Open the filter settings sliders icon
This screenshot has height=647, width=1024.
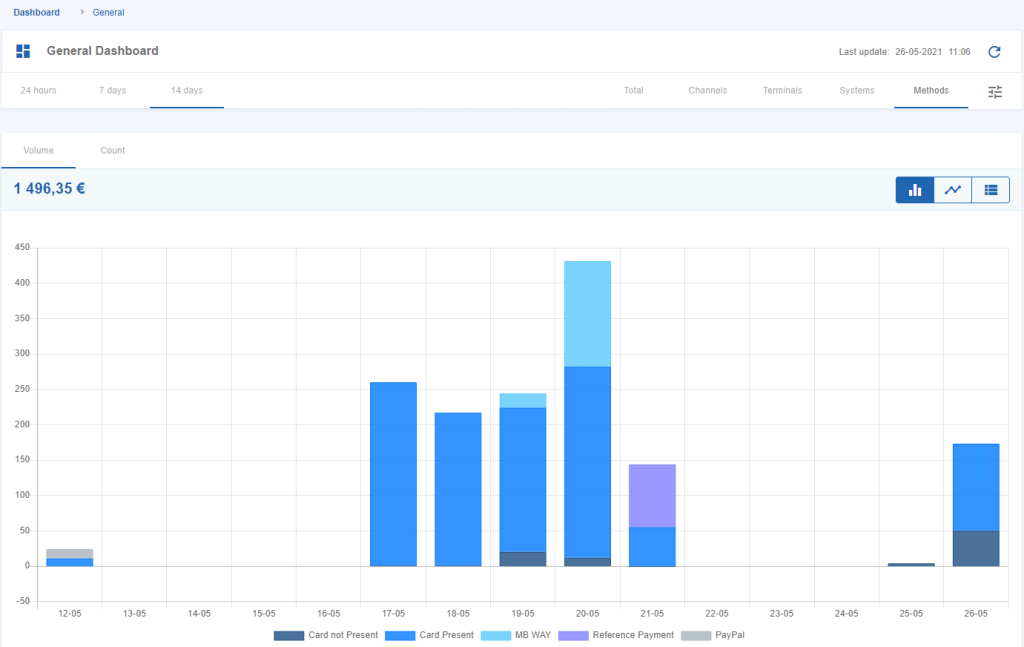(x=995, y=91)
